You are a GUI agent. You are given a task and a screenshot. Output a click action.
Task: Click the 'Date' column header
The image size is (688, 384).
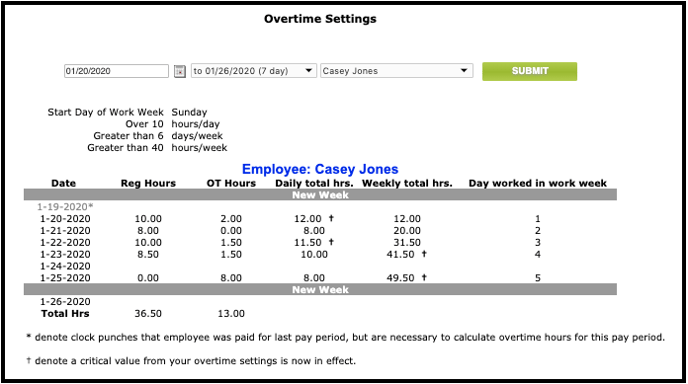point(64,183)
